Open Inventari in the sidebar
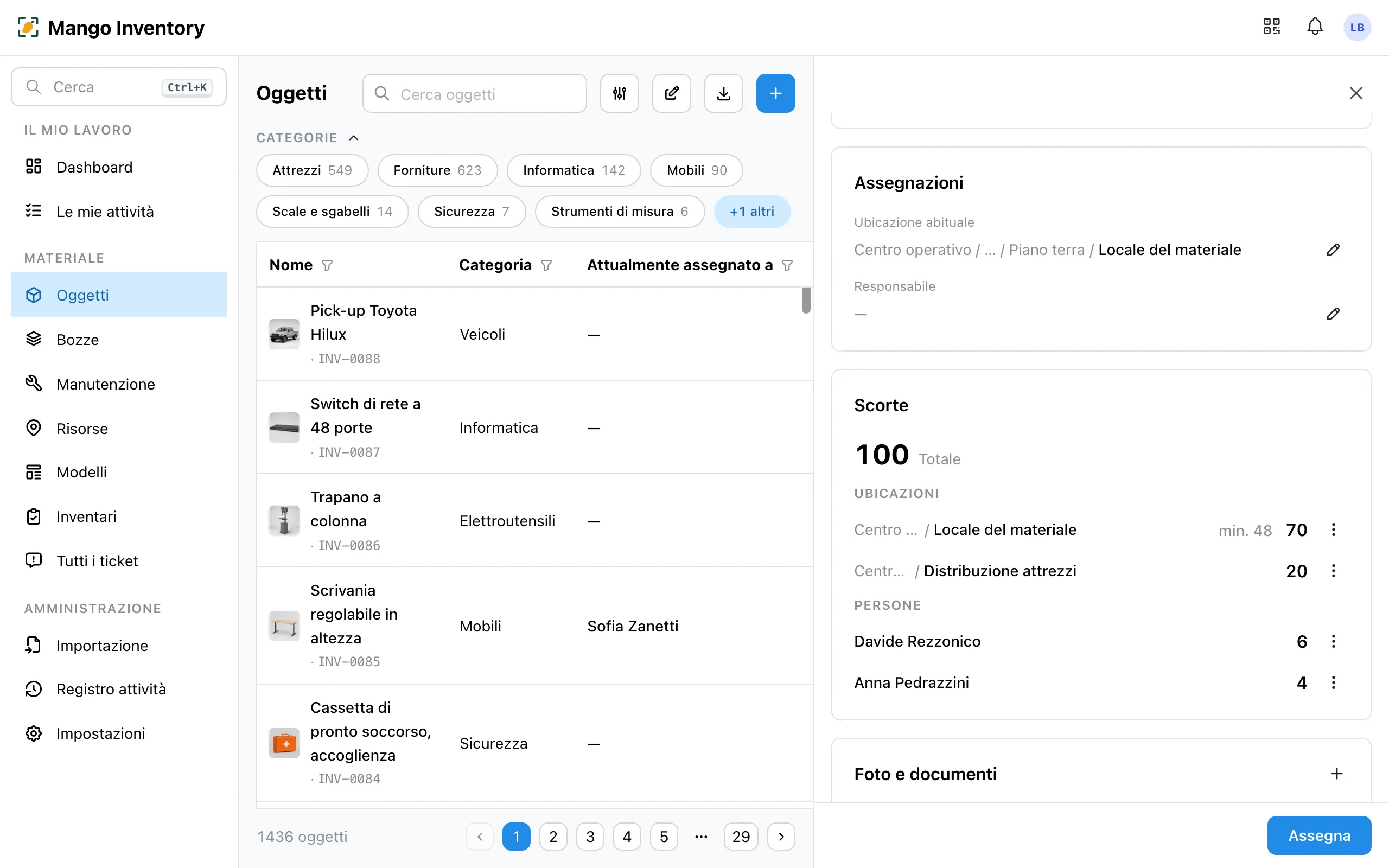Screen dimensions: 1389x868 coord(119,516)
